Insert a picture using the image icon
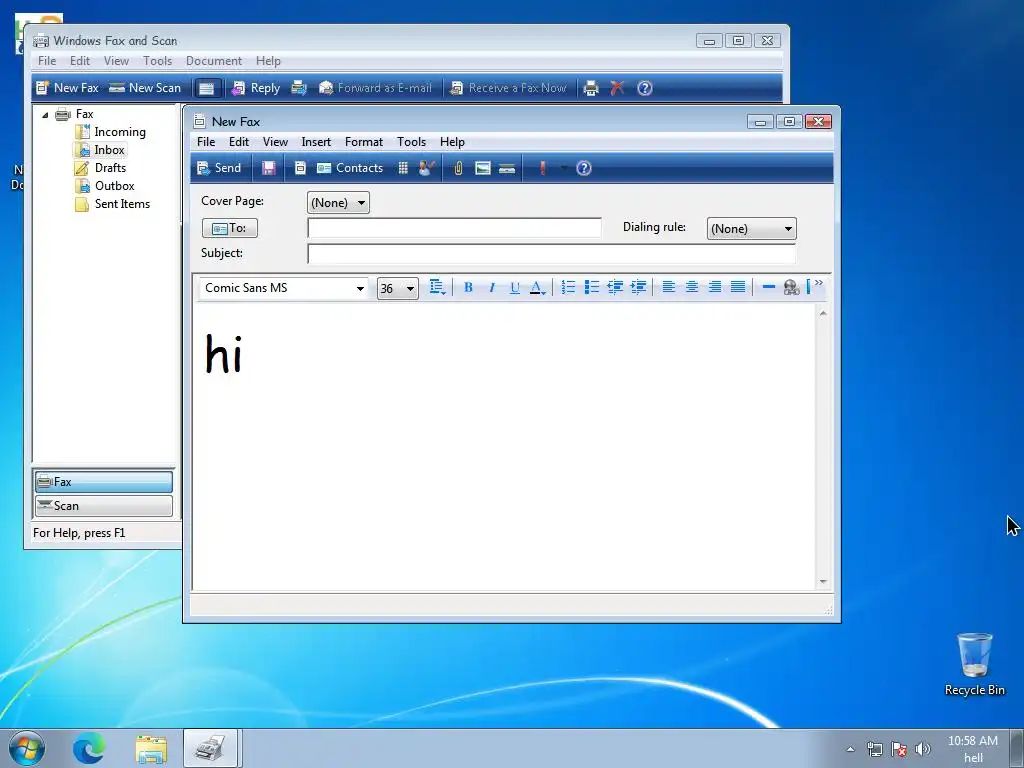The width and height of the screenshot is (1024, 768). pyautogui.click(x=483, y=168)
